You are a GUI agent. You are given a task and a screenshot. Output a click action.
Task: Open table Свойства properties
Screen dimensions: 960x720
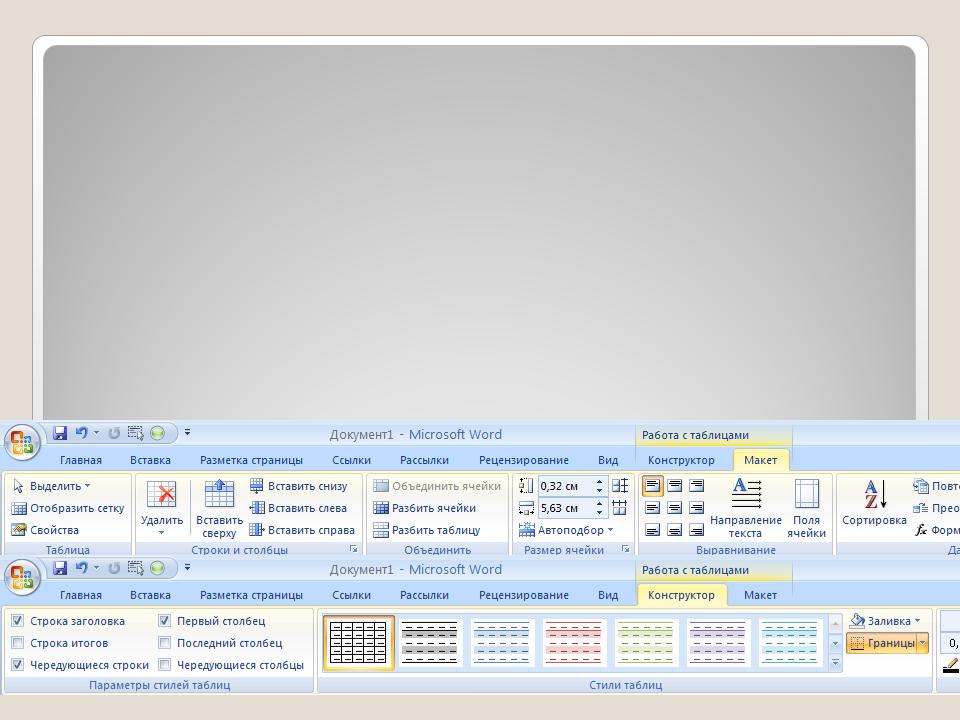click(45, 530)
